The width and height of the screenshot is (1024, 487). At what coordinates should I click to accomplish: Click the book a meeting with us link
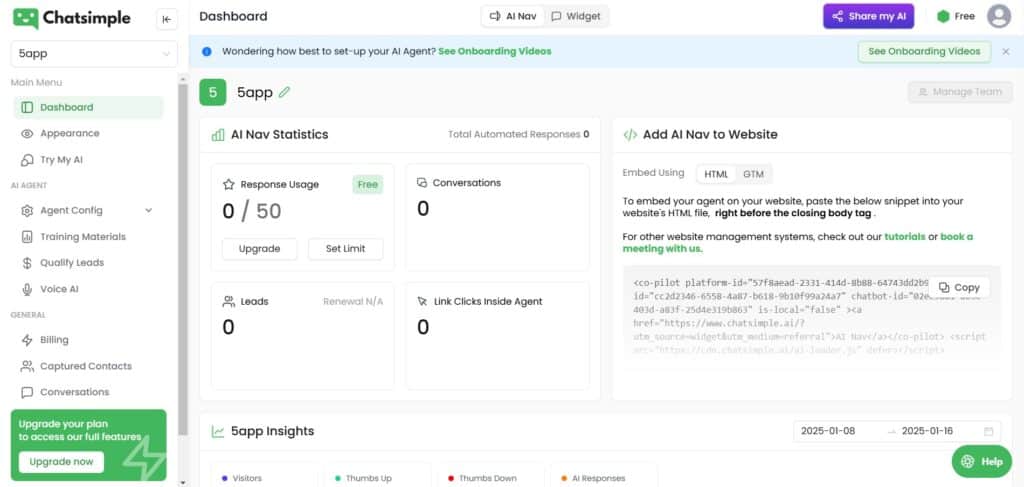coord(797,243)
